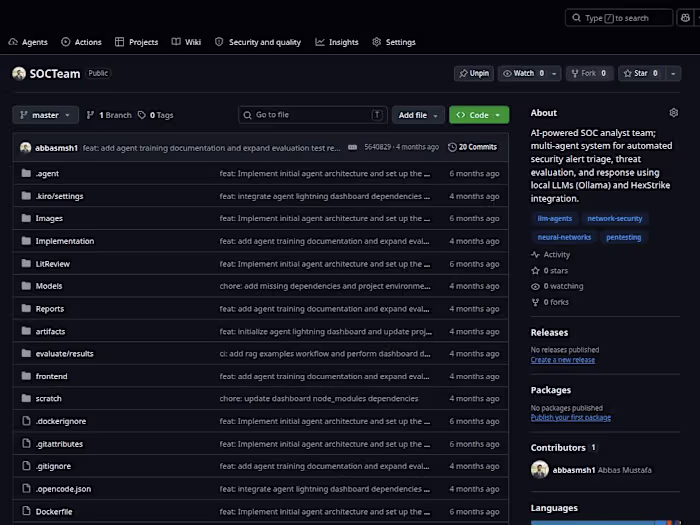The height and width of the screenshot is (525, 700).
Task: Open the Contributors heading link
Action: click(563, 448)
